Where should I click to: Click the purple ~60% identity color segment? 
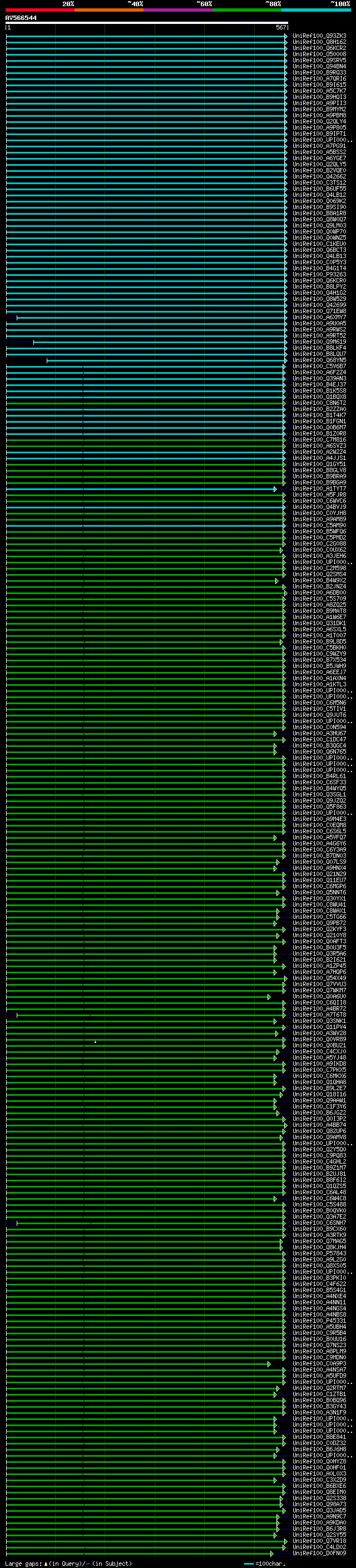(x=179, y=10)
